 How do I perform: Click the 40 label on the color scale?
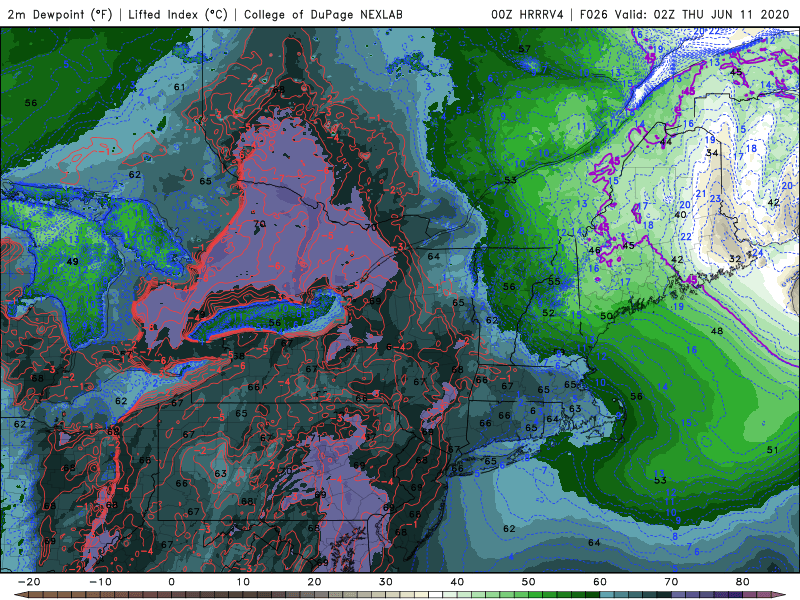tap(457, 582)
